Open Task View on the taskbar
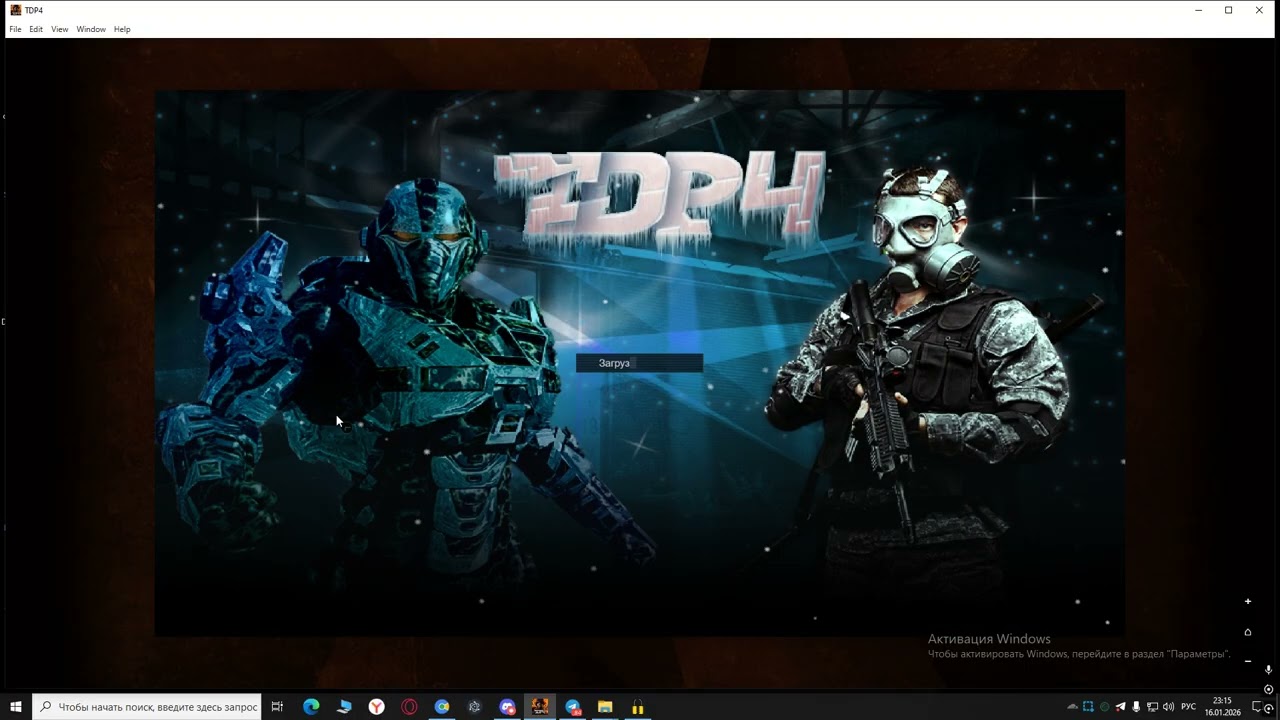The height and width of the screenshot is (720, 1280). point(277,707)
